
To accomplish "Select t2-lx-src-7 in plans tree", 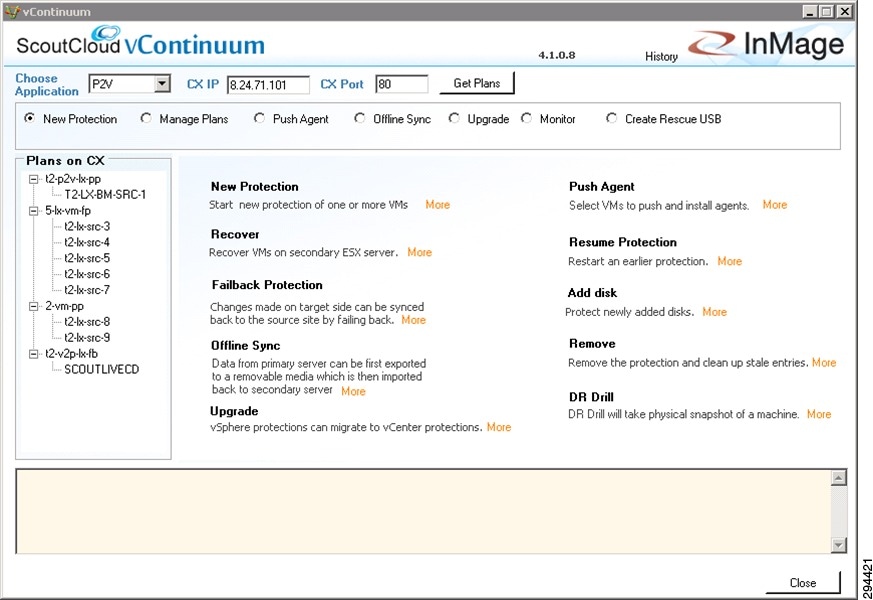I will click(87, 290).
